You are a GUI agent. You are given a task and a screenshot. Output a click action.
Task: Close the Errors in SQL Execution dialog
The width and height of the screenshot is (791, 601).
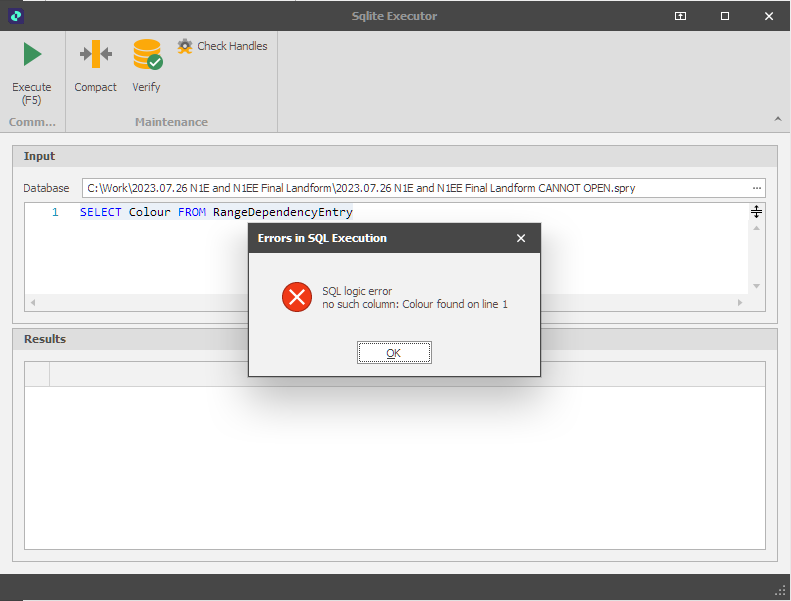click(520, 238)
